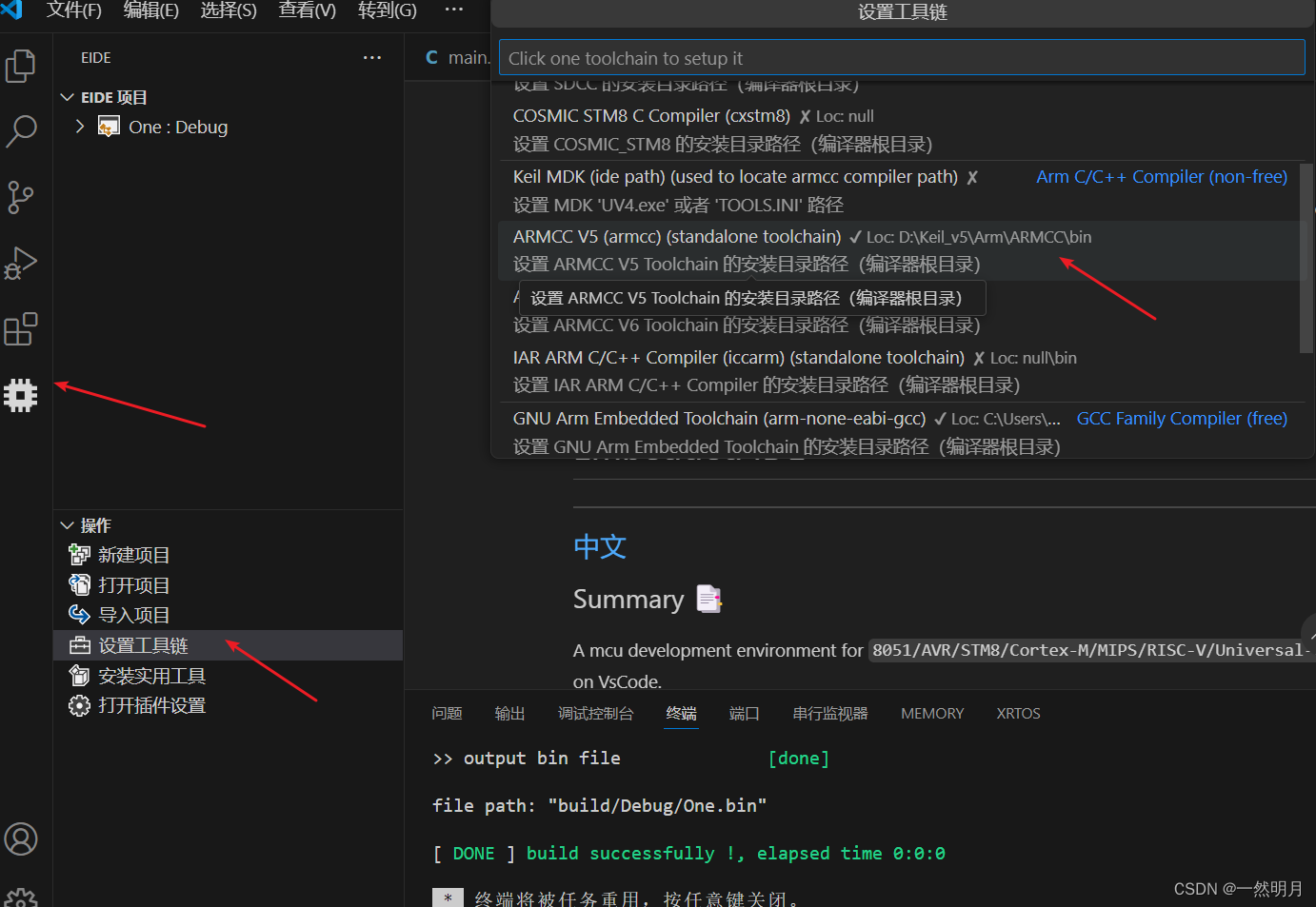
Task: Click the 打开项目 icon
Action: coord(79,584)
